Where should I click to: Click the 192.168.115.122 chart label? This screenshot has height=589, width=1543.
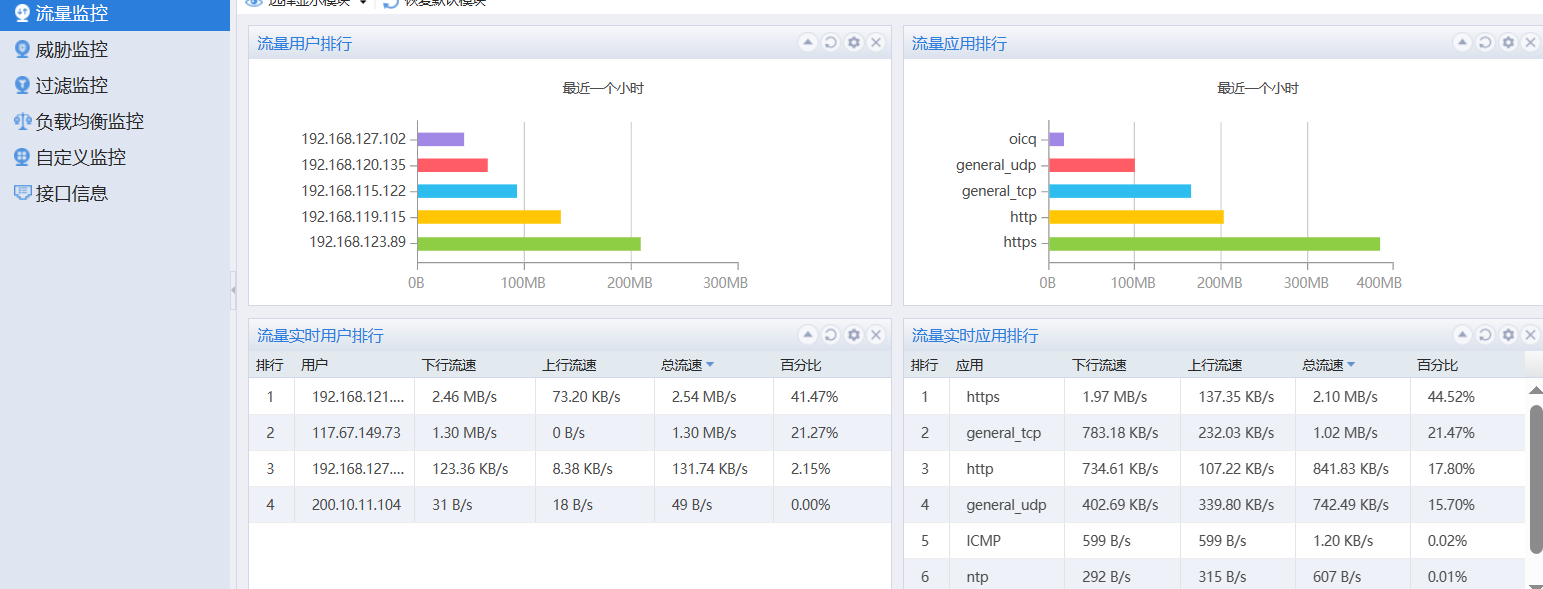tap(354, 191)
